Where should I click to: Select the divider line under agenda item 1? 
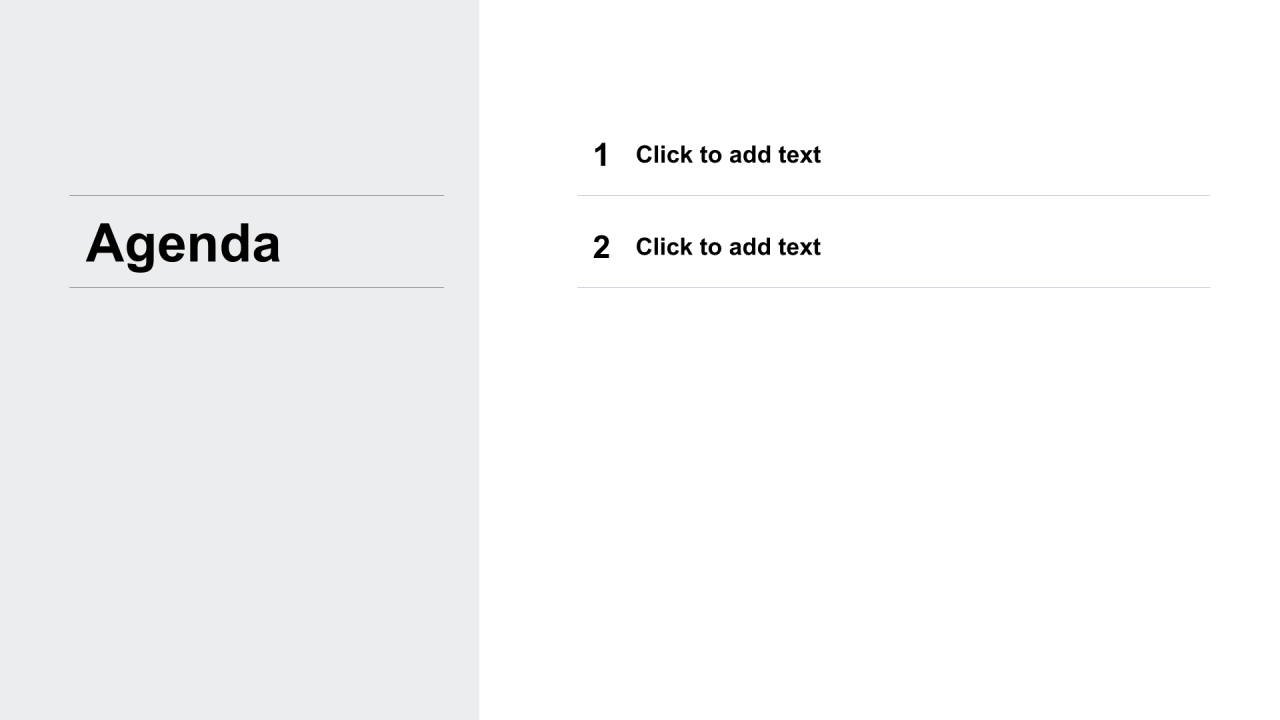click(x=893, y=195)
